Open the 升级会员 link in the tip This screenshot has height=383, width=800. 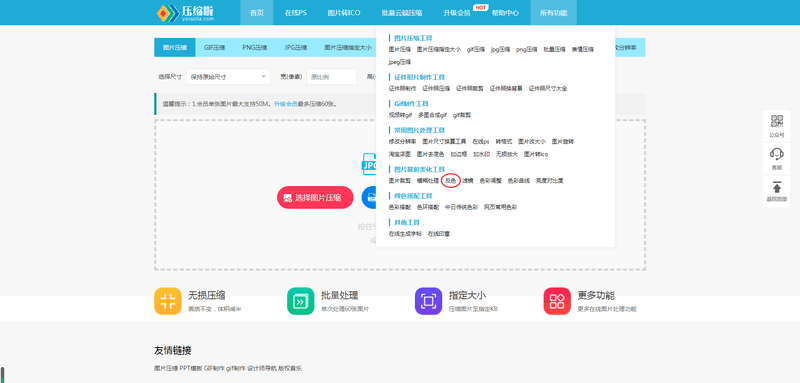[x=285, y=104]
